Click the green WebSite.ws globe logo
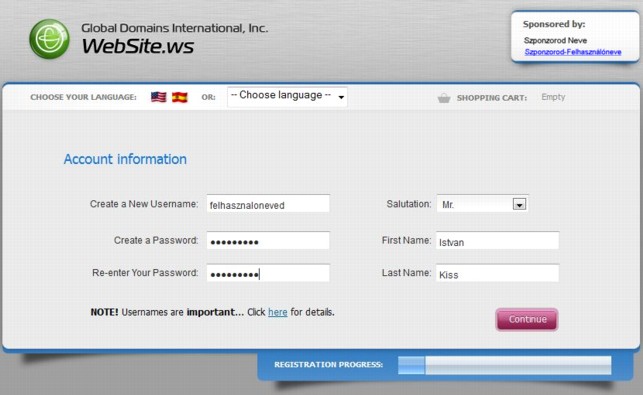Viewport: 643px width, 395px height. pos(50,39)
